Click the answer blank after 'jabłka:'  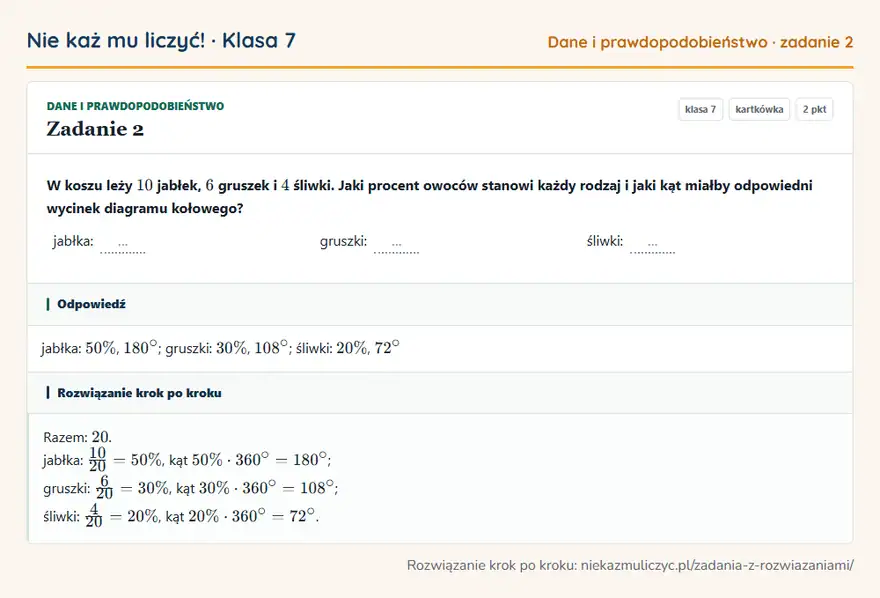[x=123, y=244]
